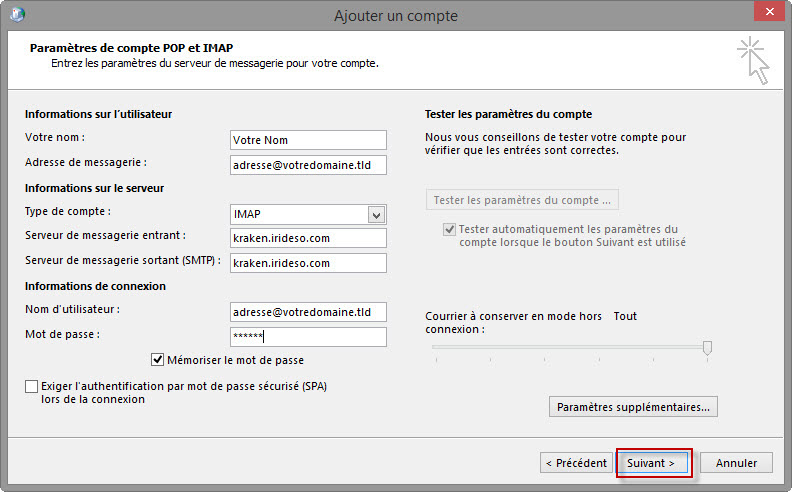Click the Suivant button

[651, 463]
